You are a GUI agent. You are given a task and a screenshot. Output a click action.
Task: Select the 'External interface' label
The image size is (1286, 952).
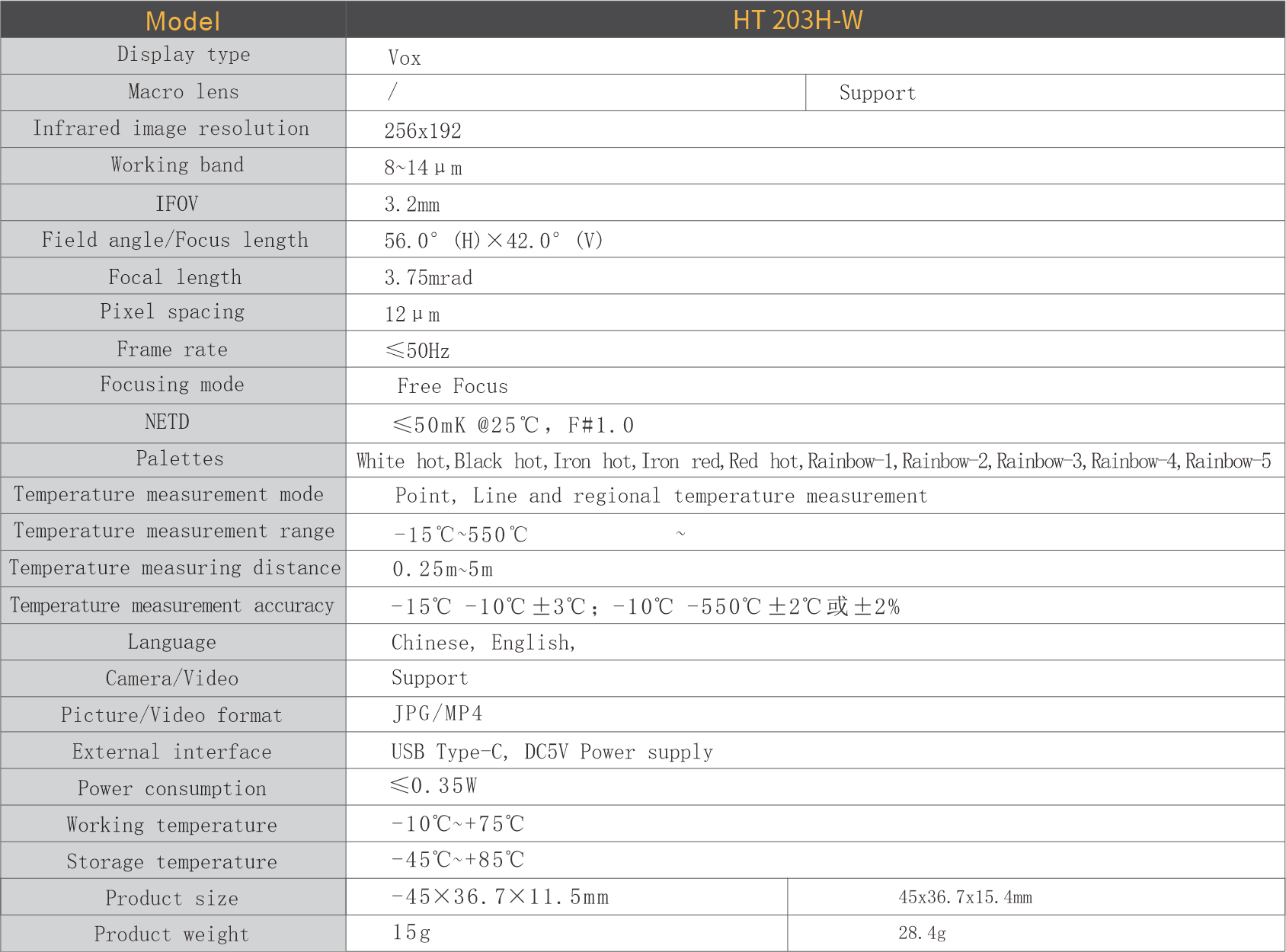pos(172,752)
